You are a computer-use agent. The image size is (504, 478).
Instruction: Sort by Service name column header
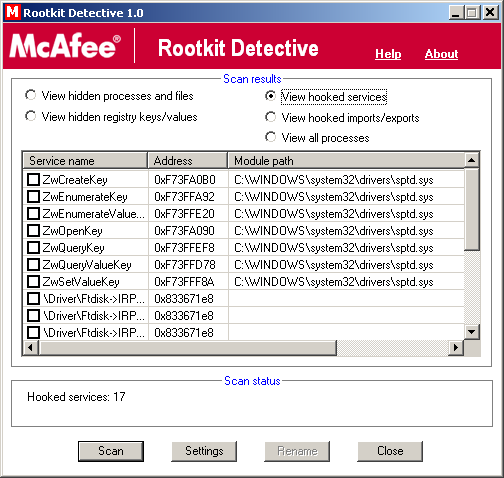point(85,161)
